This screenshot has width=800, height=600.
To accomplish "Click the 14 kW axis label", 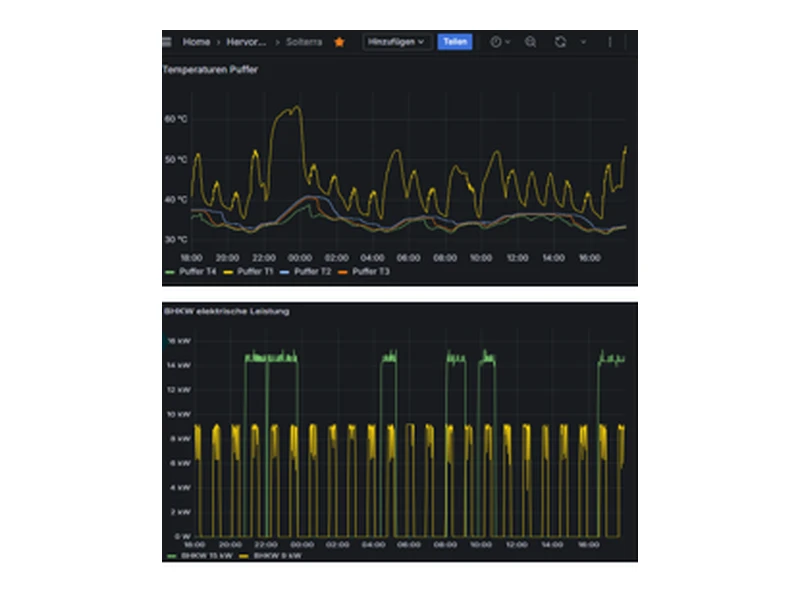I will 179,365.
